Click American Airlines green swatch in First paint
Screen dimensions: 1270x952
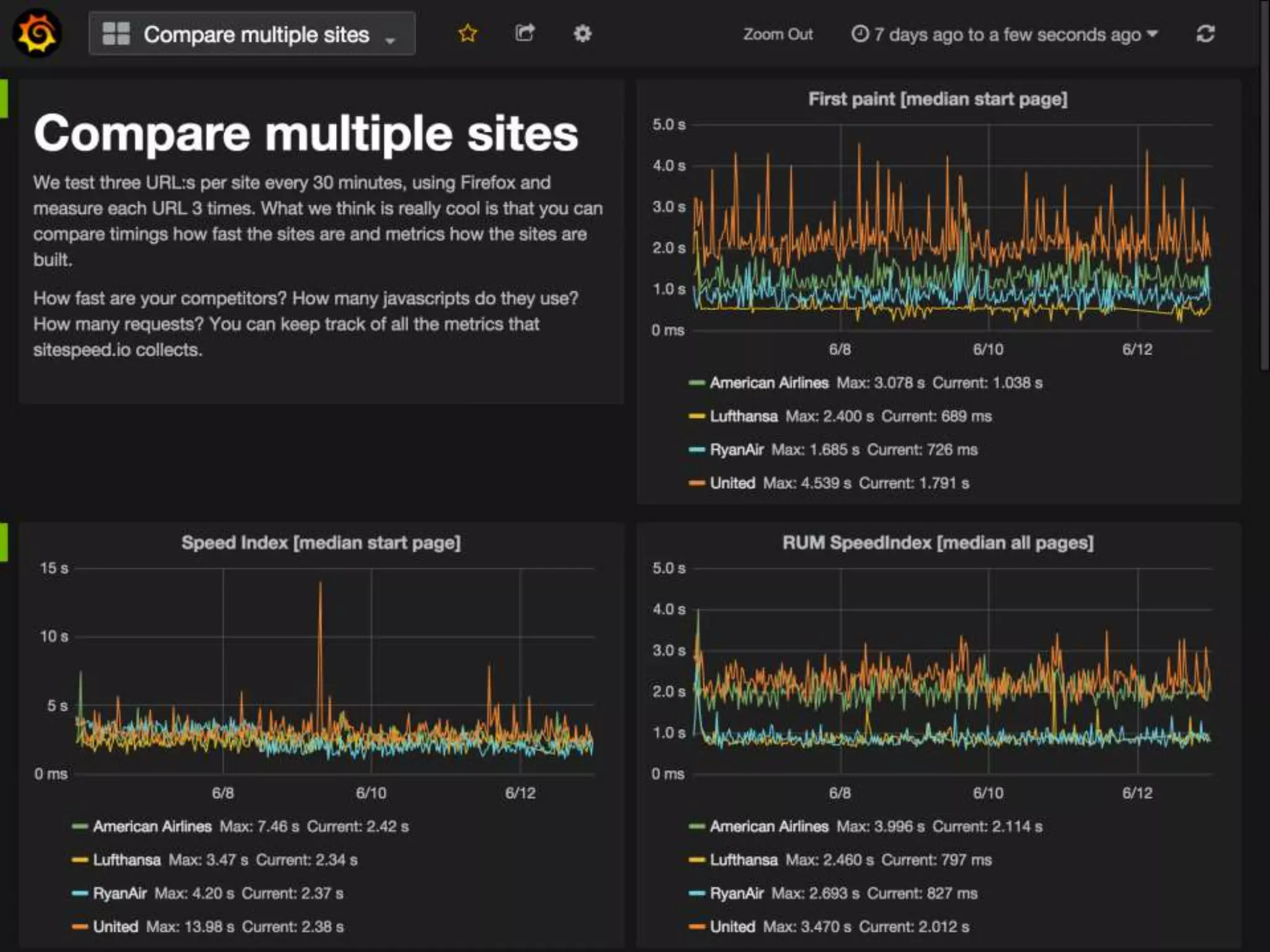pyautogui.click(x=696, y=383)
